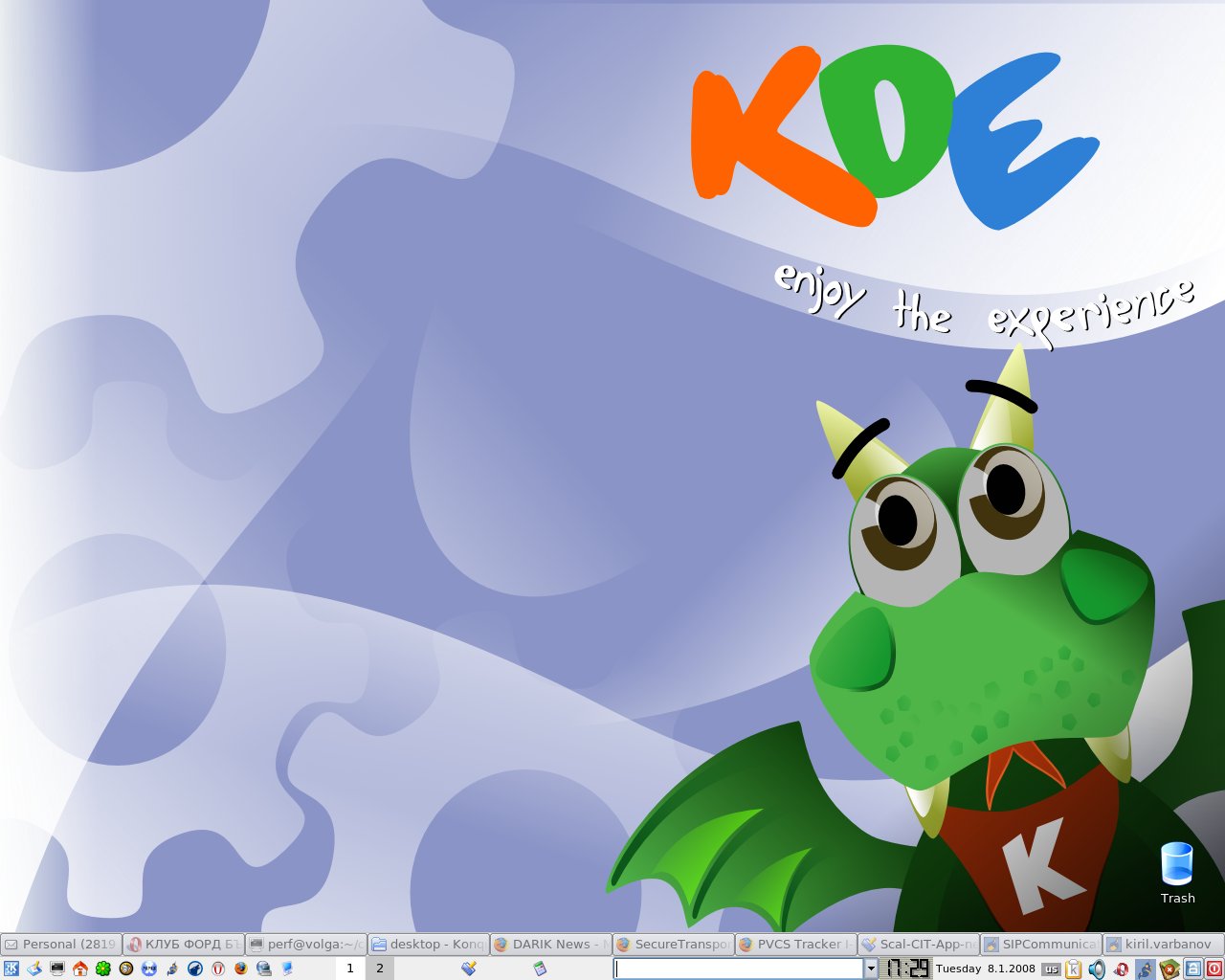Click the red logout power button
This screenshot has width=1225, height=980.
[x=1214, y=969]
